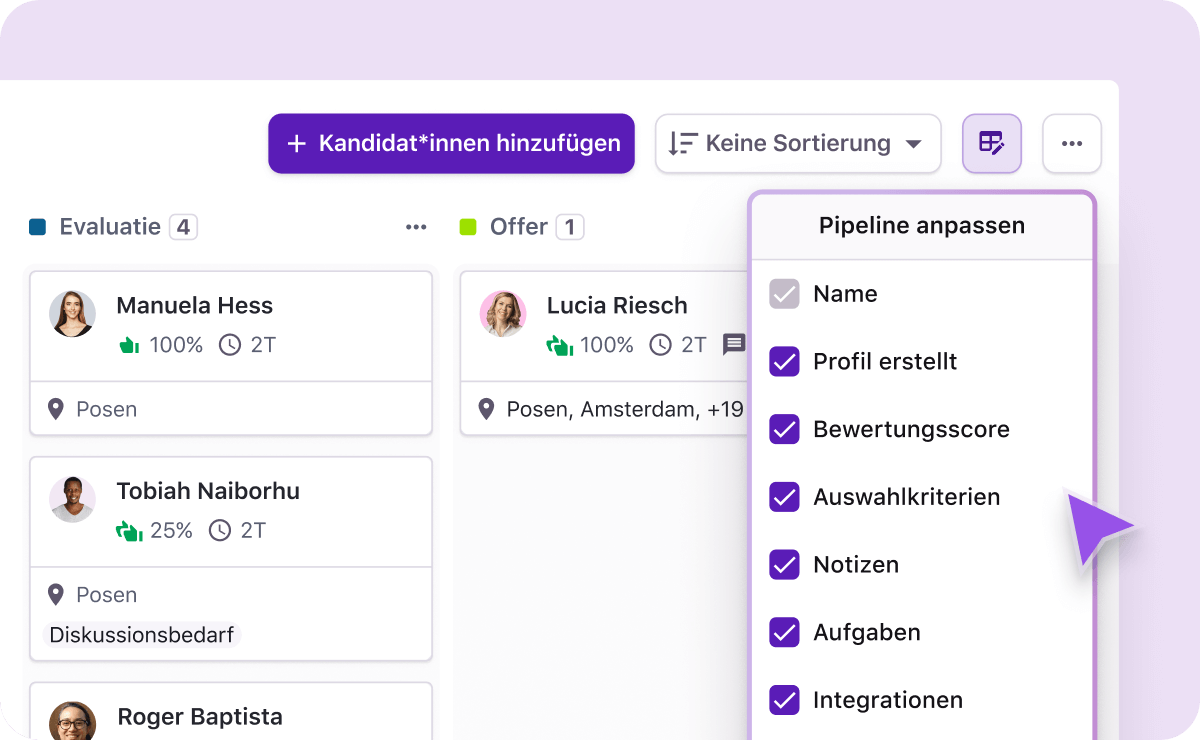Screen dimensions: 1200x740
Task: Open the overflow menu in the toolbar
Action: [x=1072, y=143]
